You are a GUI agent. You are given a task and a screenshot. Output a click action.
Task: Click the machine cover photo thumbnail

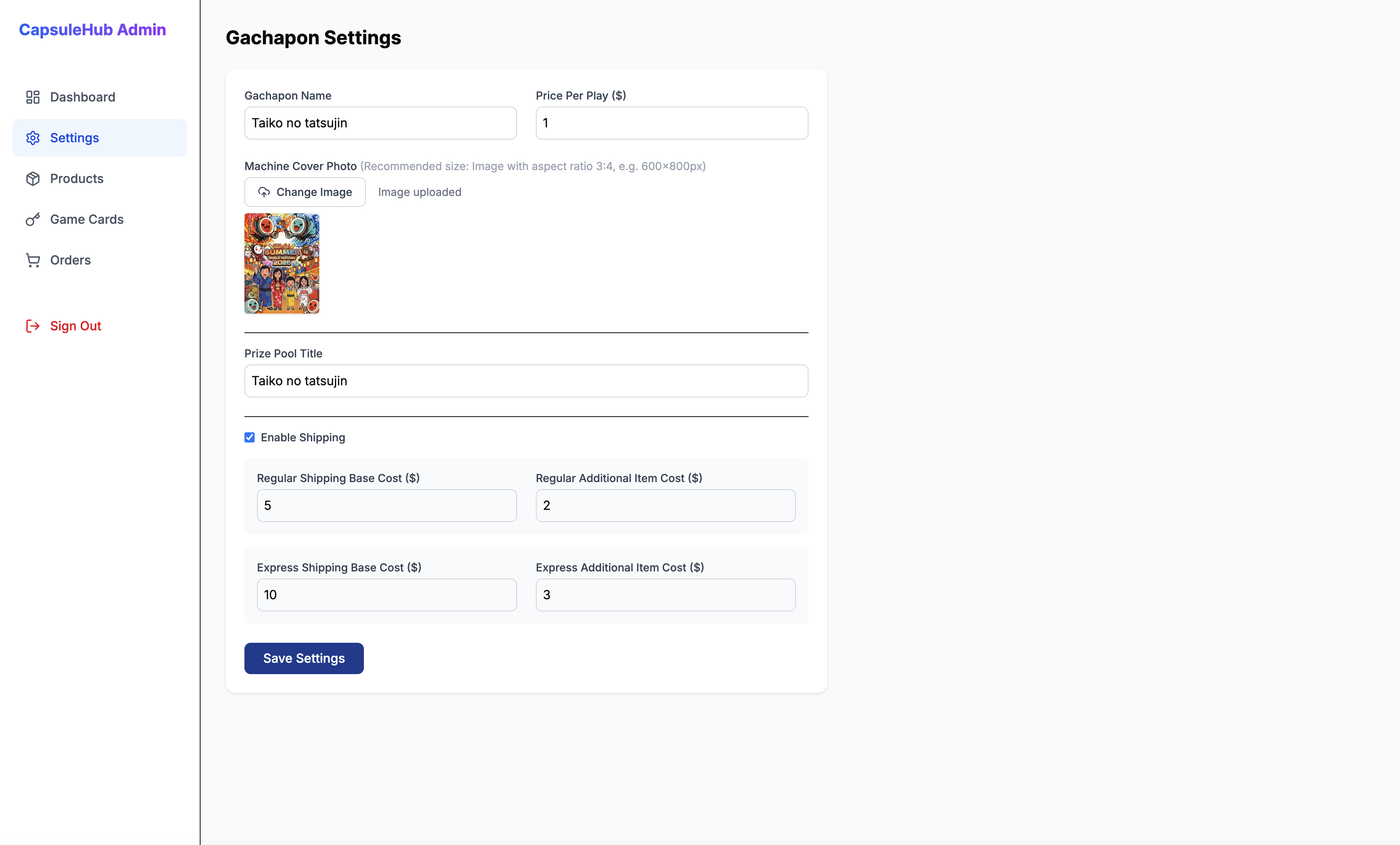pos(282,264)
